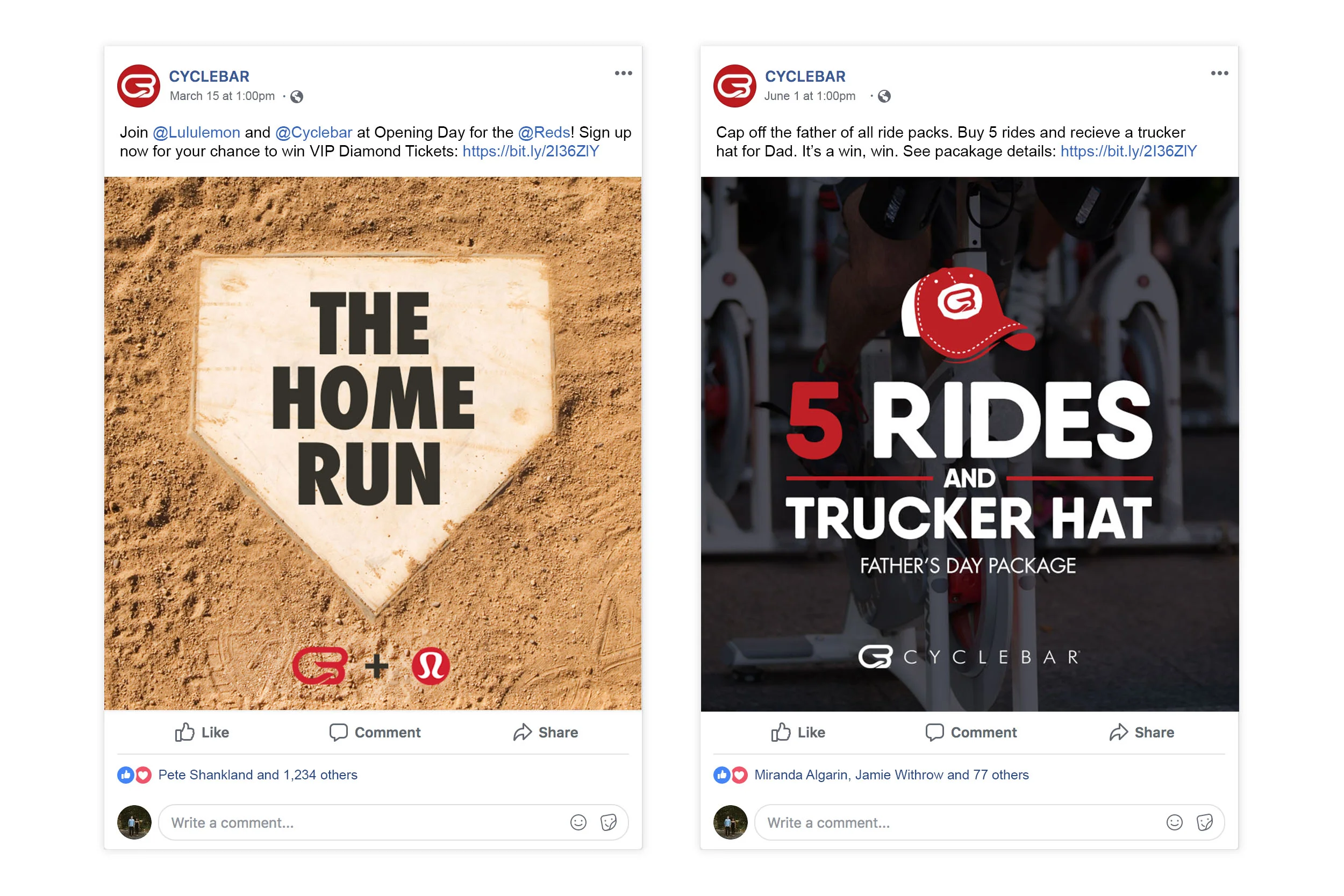Click the public globe icon on June 1 post

tap(884, 97)
